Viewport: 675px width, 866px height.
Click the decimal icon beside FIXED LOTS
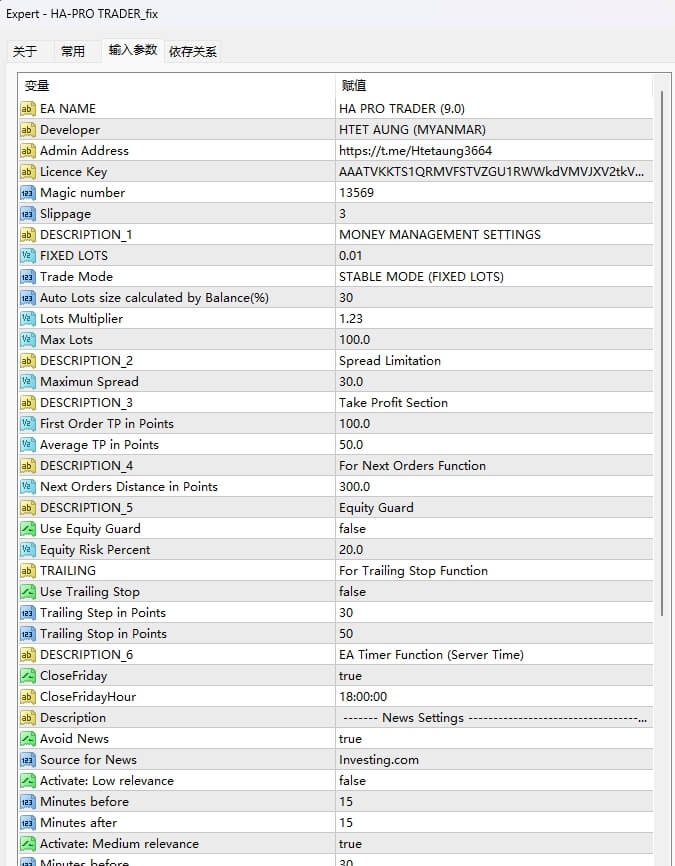tap(28, 255)
